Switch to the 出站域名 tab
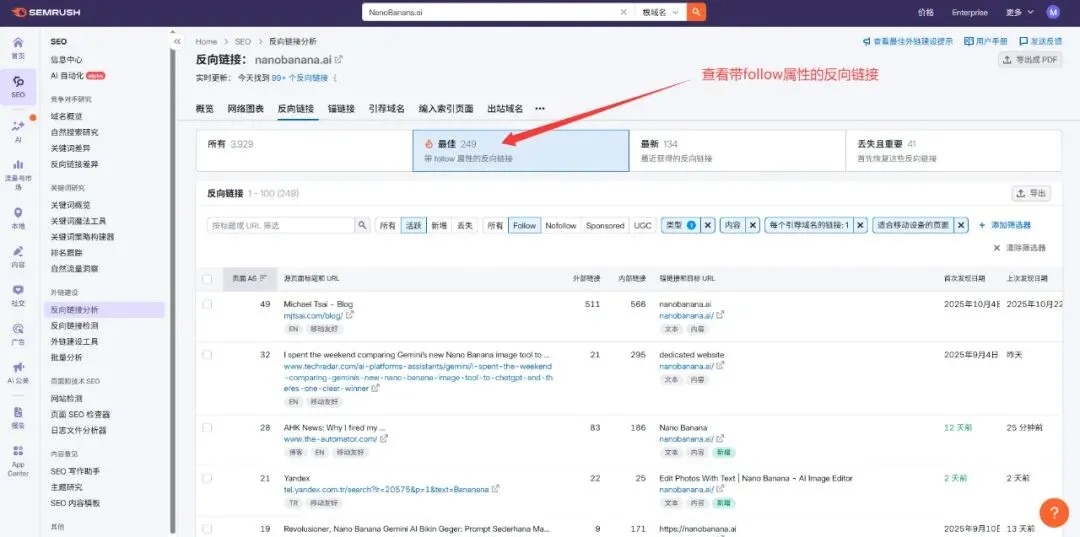This screenshot has height=537, width=1080. pos(505,109)
